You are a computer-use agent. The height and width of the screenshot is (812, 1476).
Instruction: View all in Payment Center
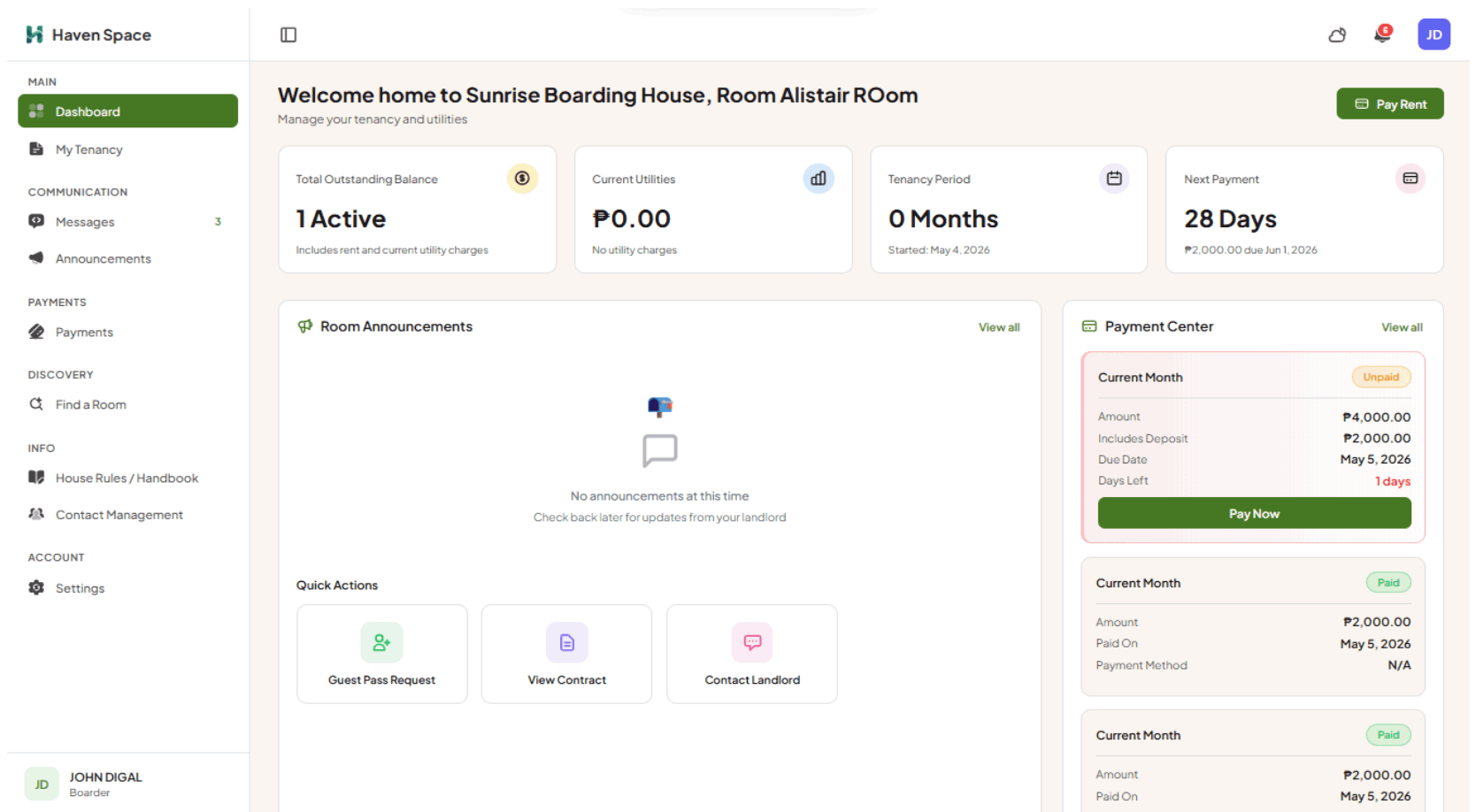1402,327
